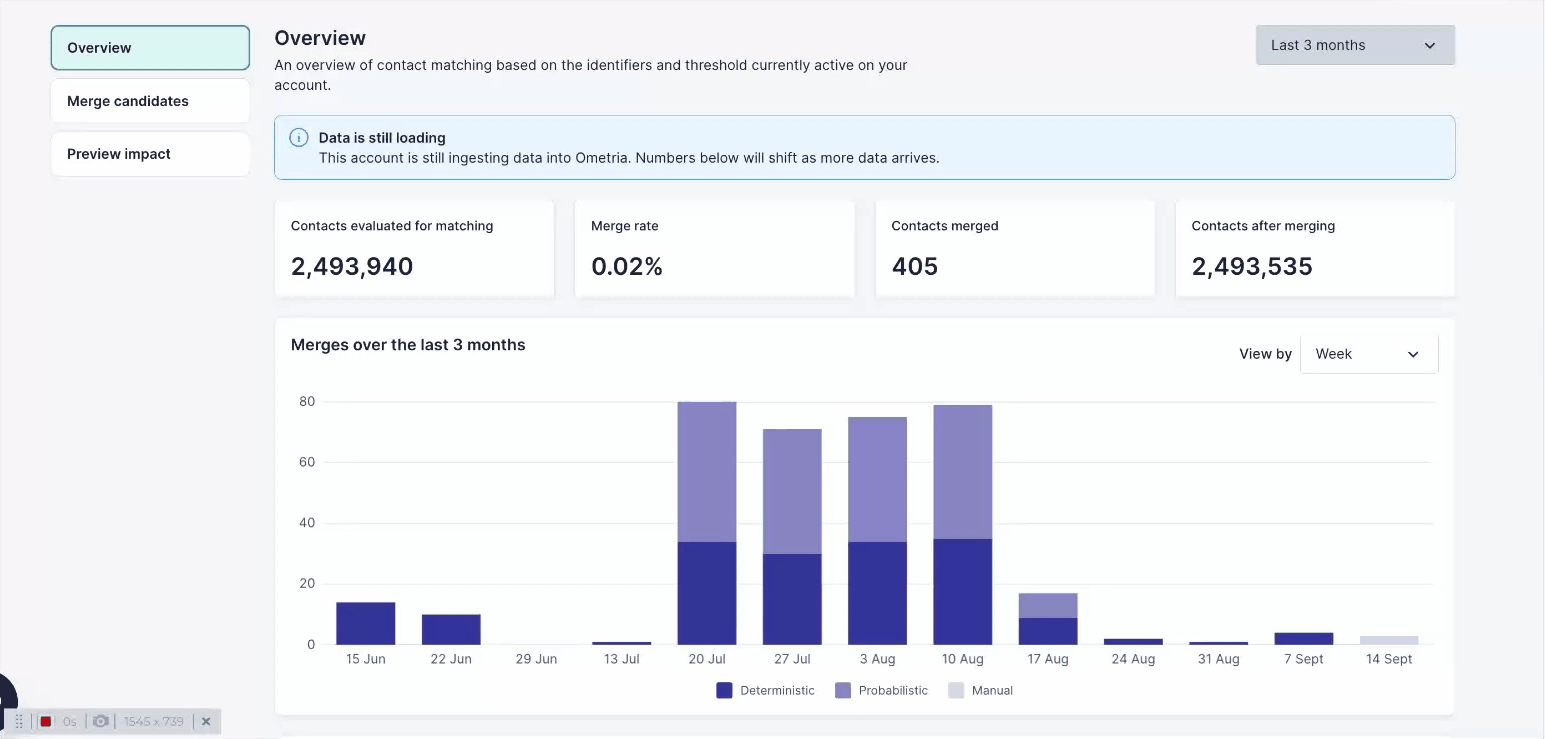The width and height of the screenshot is (1545, 739).
Task: Click the 15 Jun deterministic bar
Action: (366, 623)
